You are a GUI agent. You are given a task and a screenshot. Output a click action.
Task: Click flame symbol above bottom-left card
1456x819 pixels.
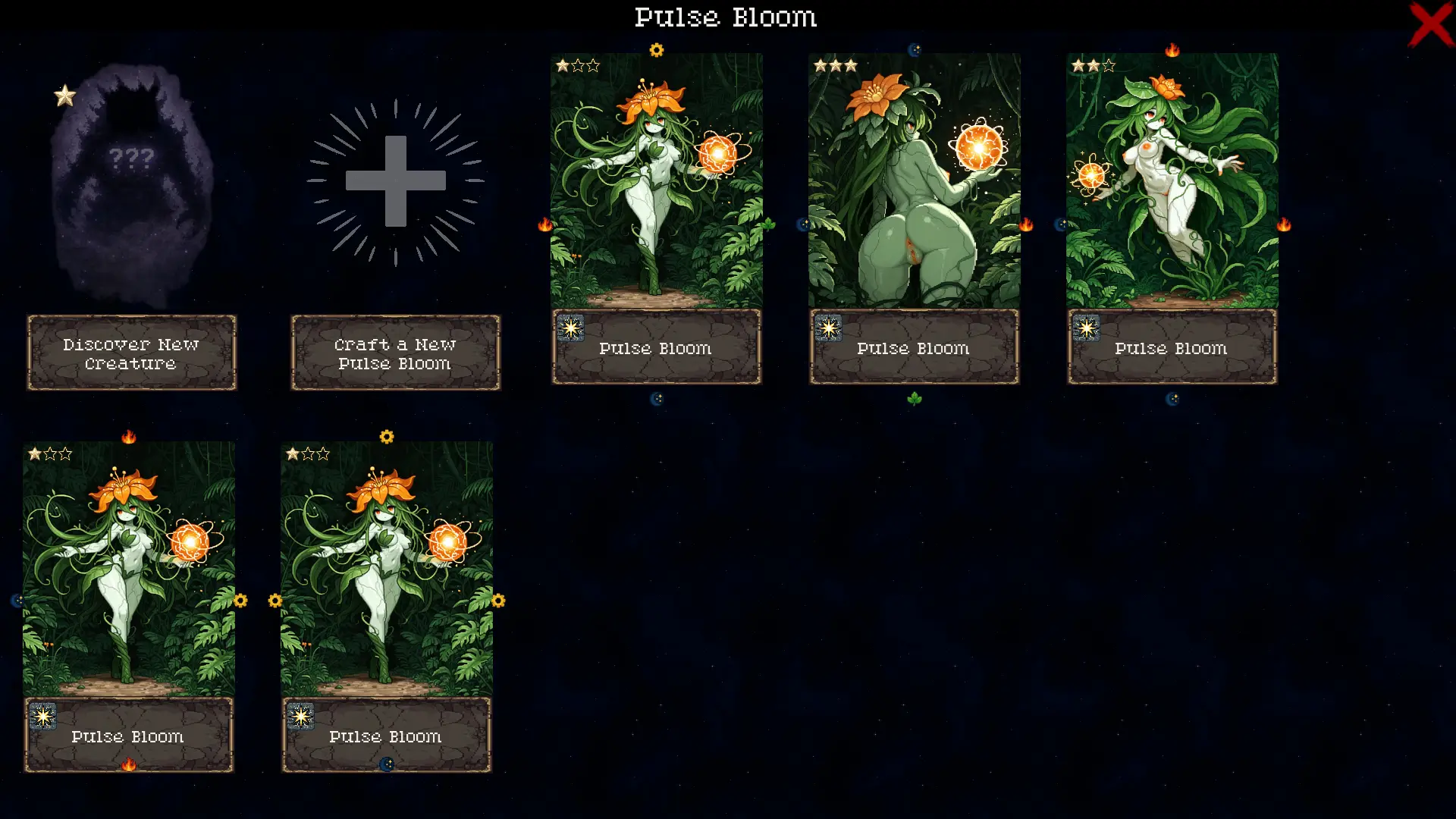click(x=129, y=437)
